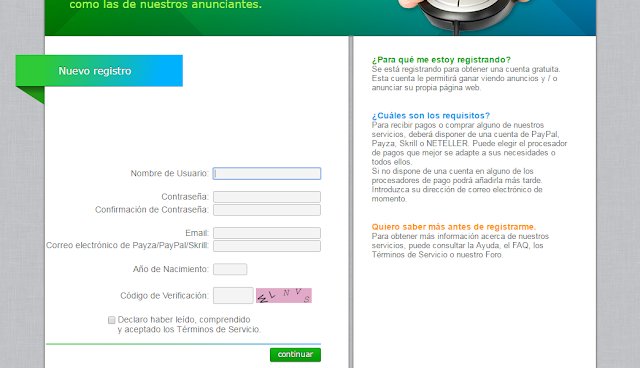Click the 'Contraseña:' label text
640x368 pixels.
(x=185, y=197)
